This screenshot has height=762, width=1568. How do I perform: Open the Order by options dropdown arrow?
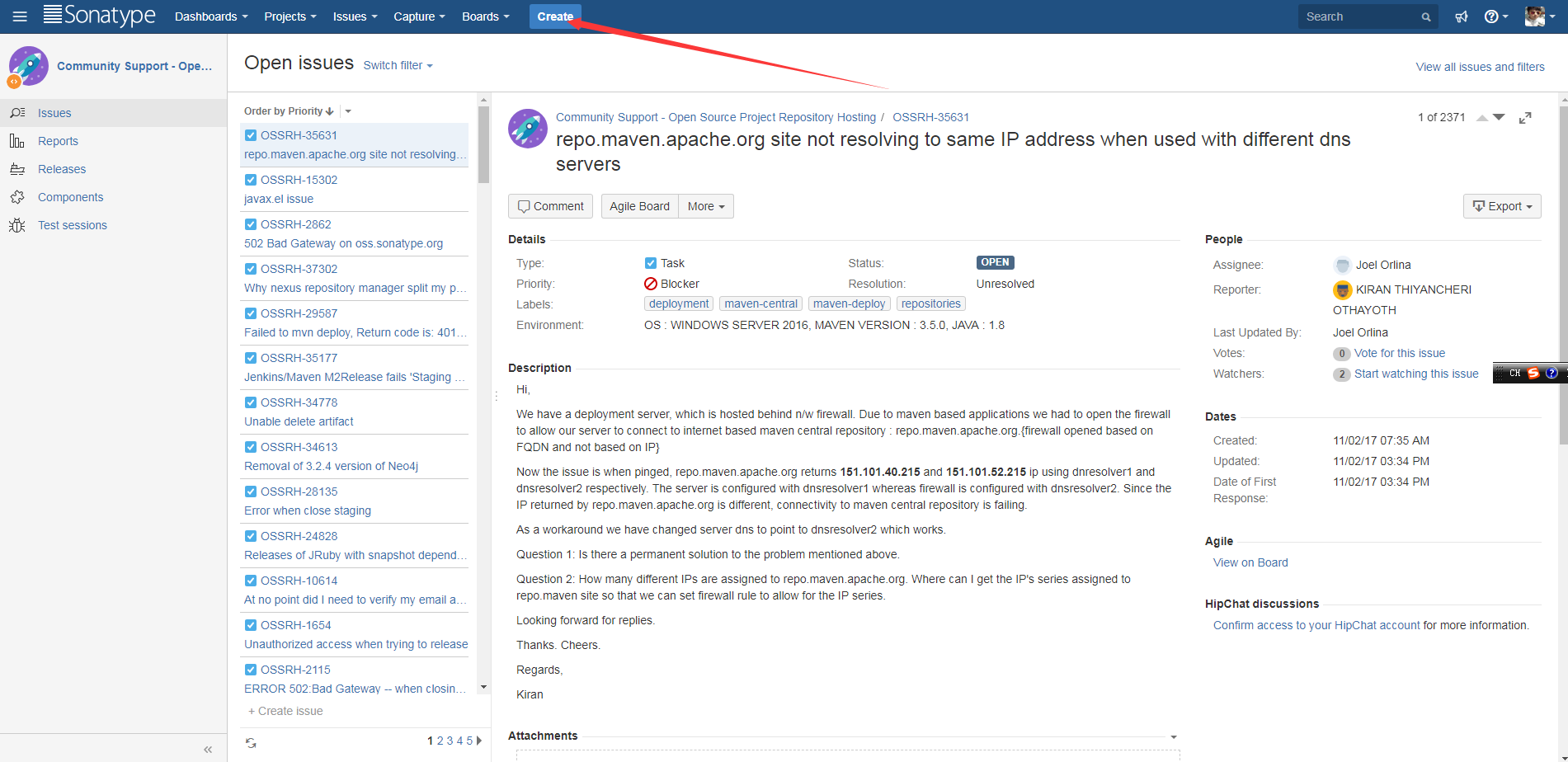point(348,111)
